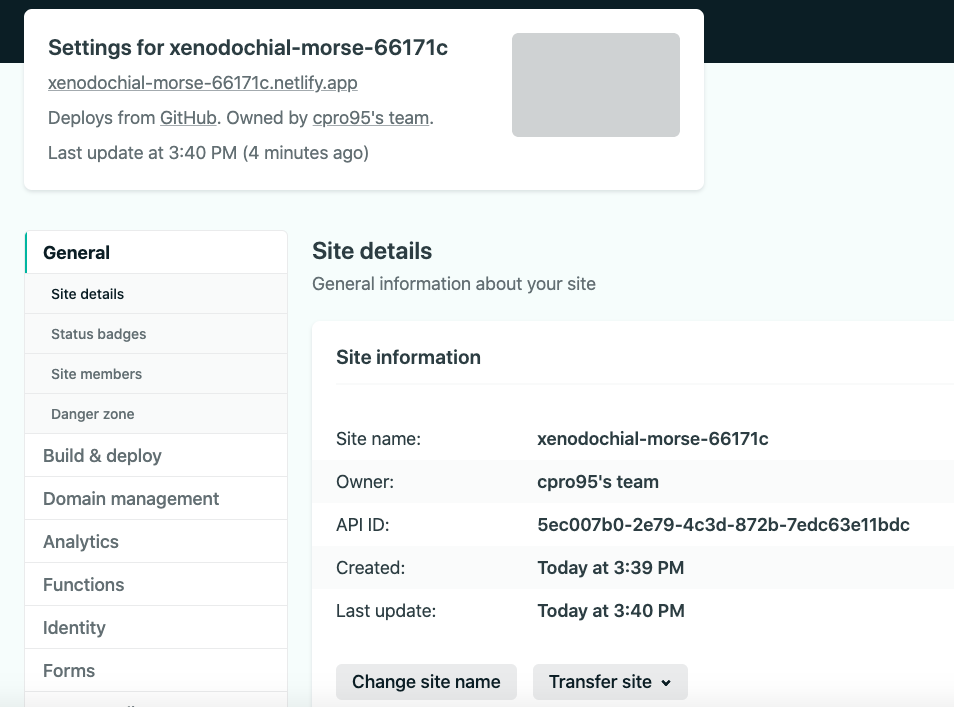Viewport: 954px width, 707px height.
Task: Click the Created value Today at 3:39 PM
Action: coord(611,568)
